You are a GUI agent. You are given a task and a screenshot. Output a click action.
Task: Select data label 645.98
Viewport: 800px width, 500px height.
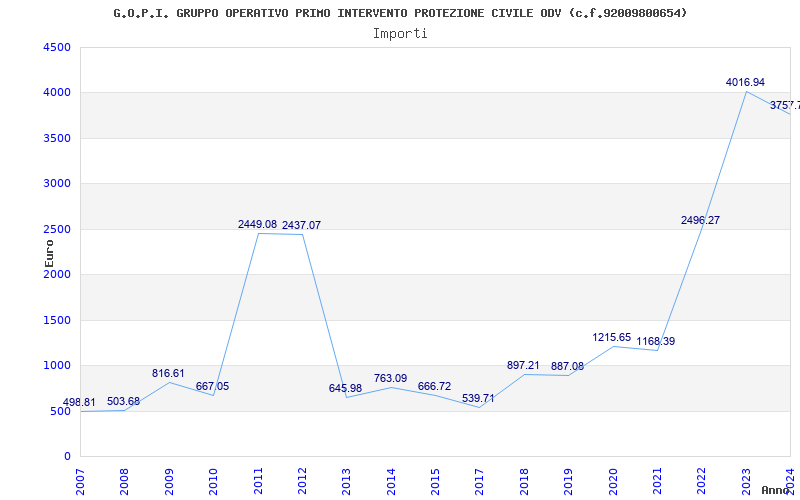coord(345,388)
